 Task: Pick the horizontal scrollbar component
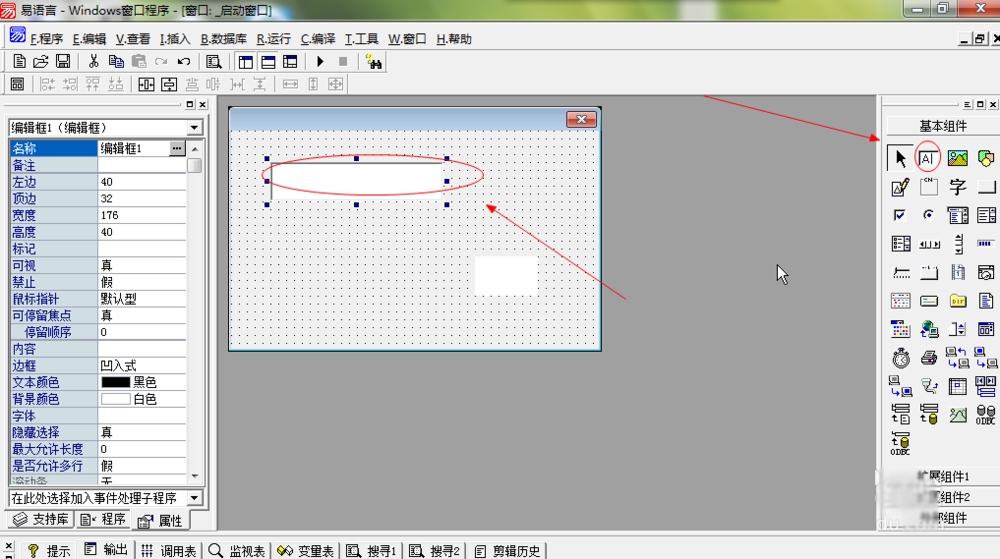929,244
